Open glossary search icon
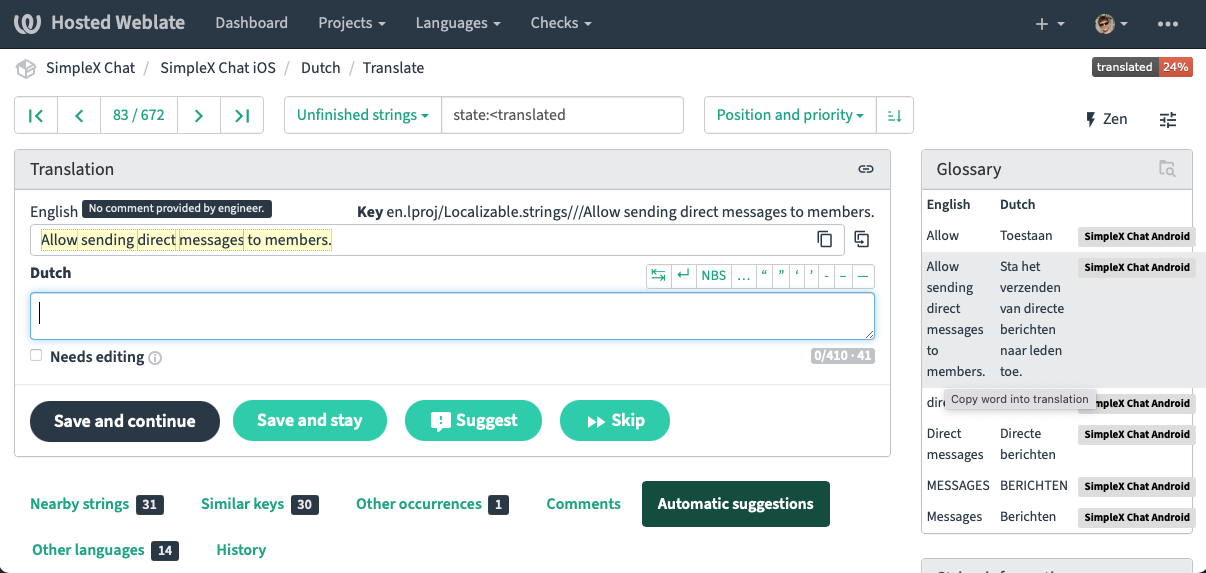The image size is (1206, 573). click(1166, 169)
